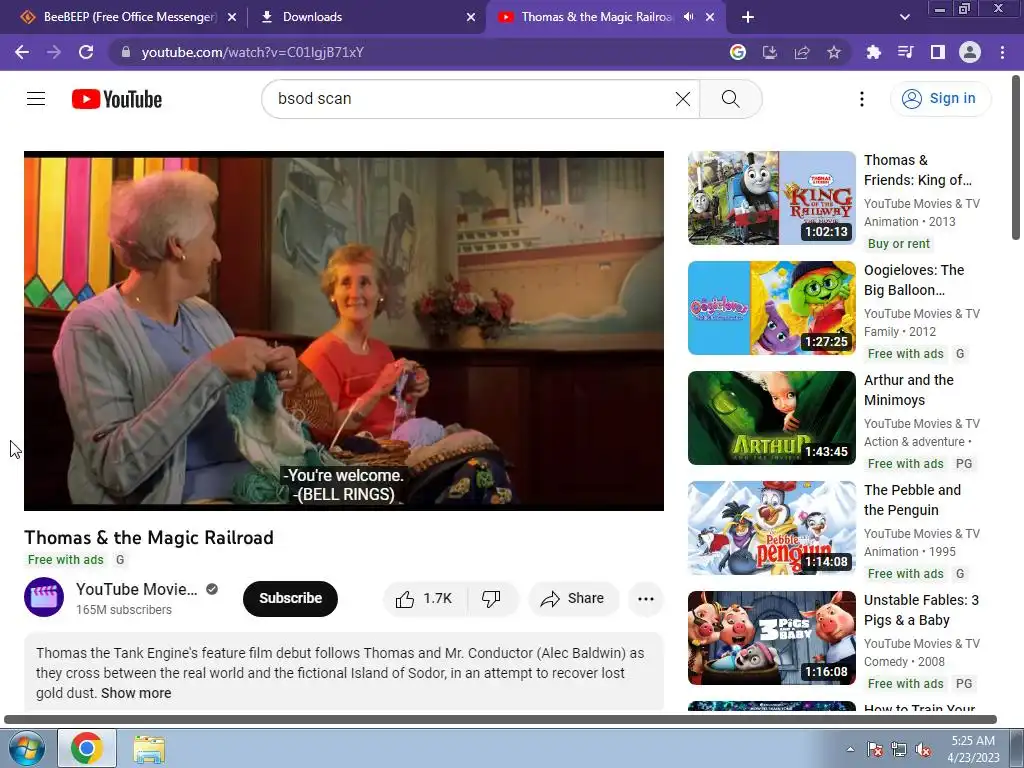1024x768 pixels.
Task: Click muted volume tray icon
Action: [x=923, y=749]
